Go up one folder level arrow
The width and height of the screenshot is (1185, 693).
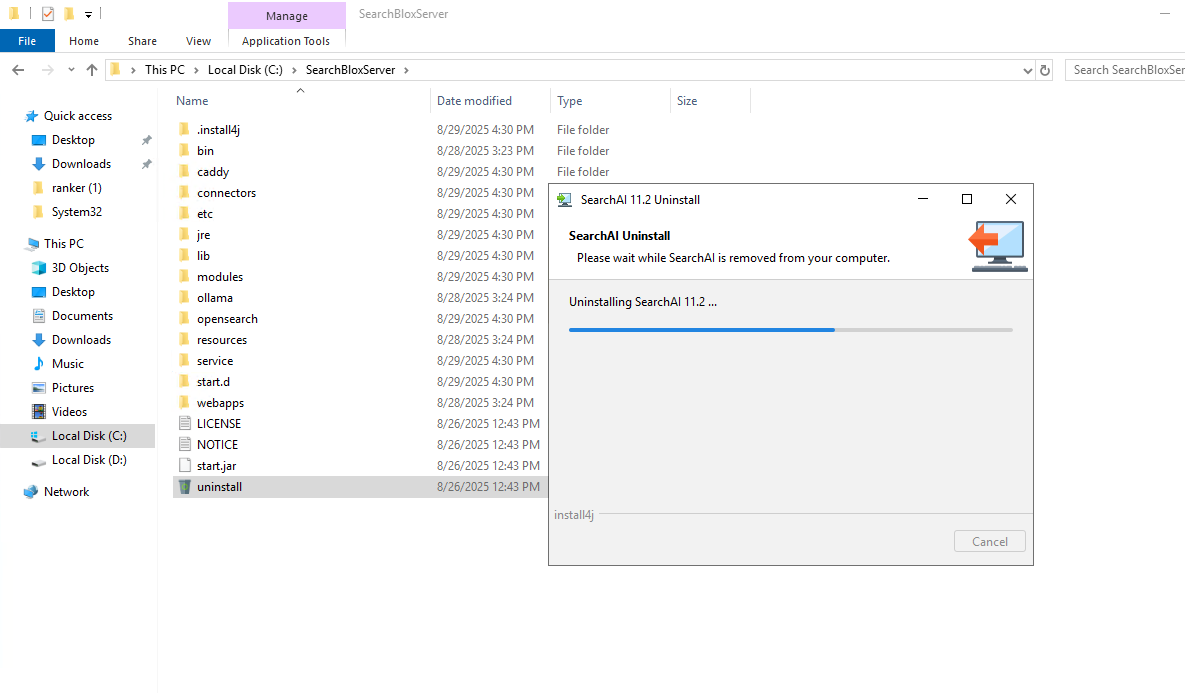tap(91, 70)
